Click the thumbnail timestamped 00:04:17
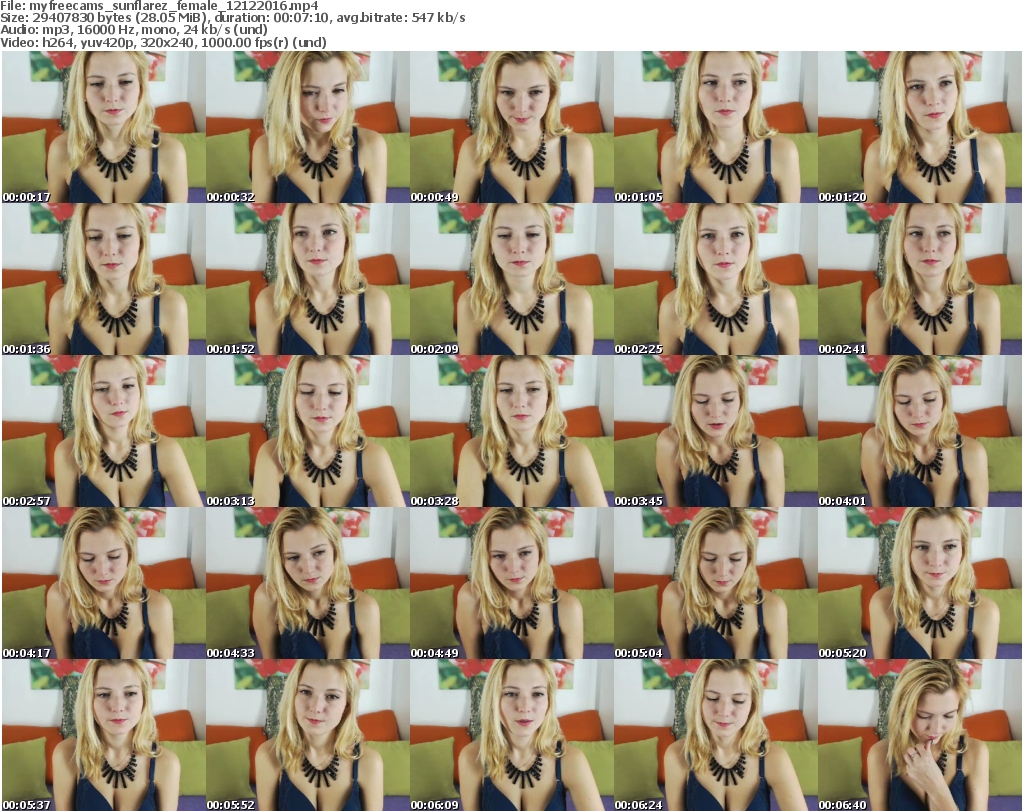 pyautogui.click(x=104, y=583)
